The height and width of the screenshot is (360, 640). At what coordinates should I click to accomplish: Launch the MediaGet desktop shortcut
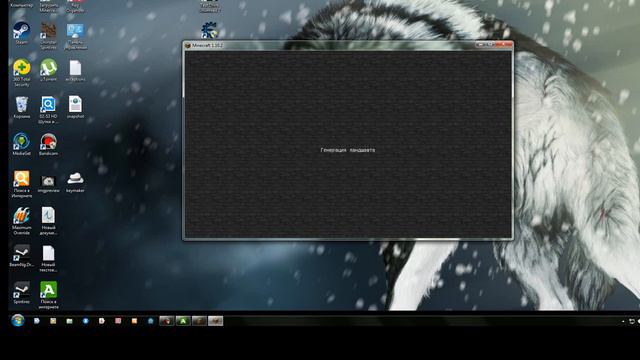point(21,144)
